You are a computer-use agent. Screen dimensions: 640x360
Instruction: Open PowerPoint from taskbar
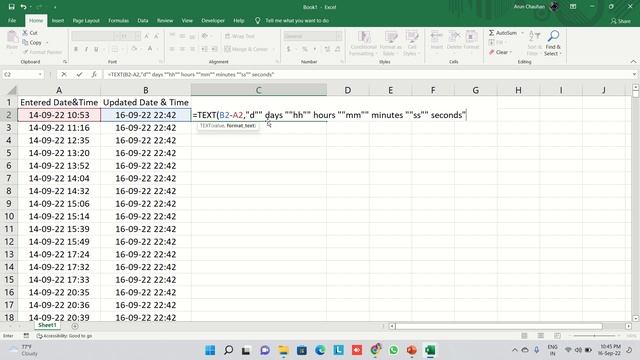click(x=411, y=350)
